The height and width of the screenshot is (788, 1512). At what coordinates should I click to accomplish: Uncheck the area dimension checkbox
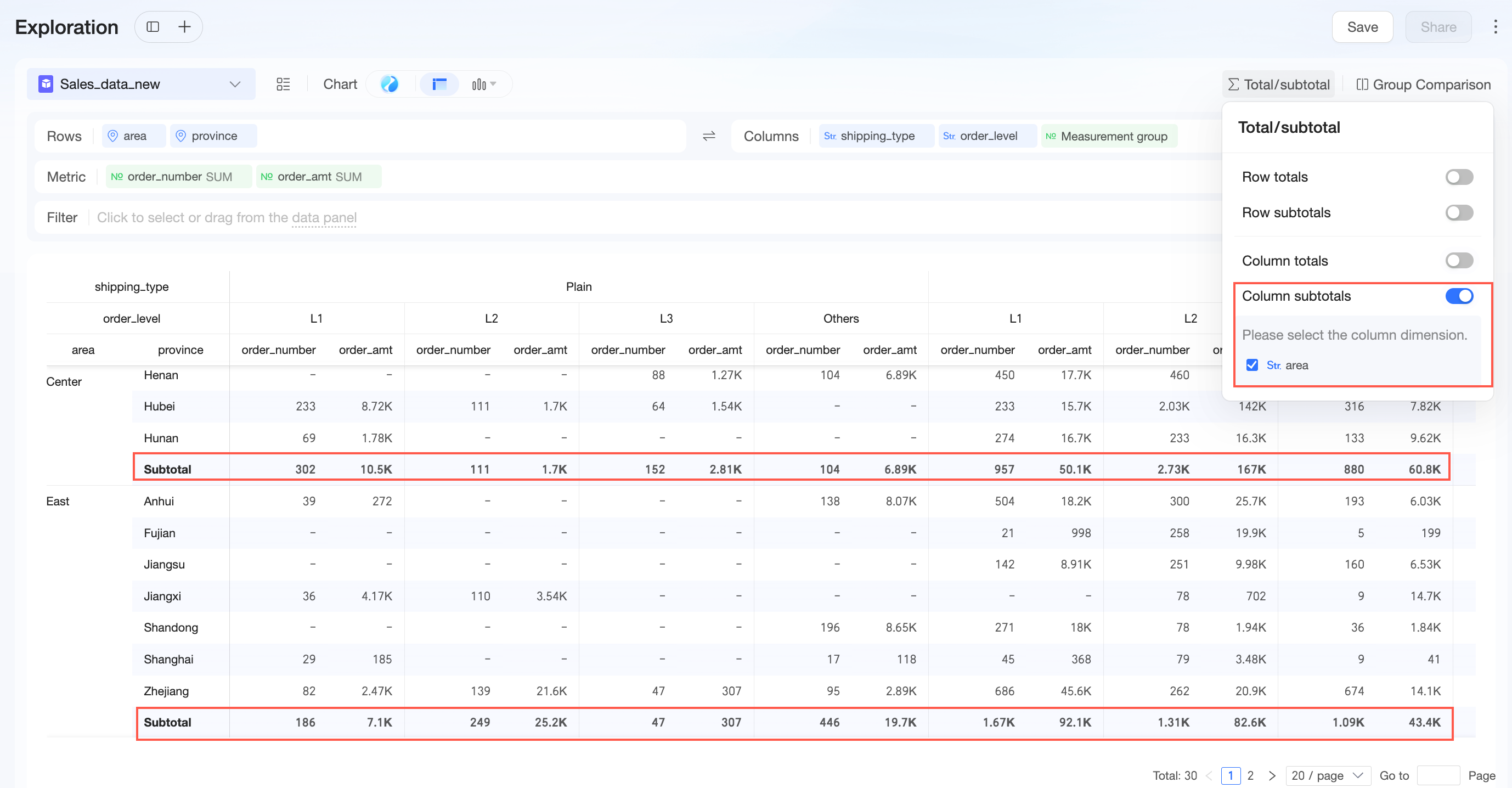[1251, 365]
